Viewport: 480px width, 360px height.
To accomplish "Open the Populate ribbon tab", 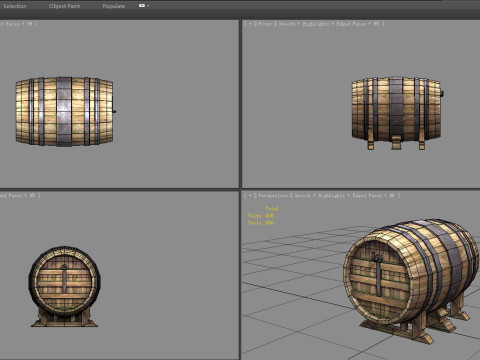I will (114, 6).
